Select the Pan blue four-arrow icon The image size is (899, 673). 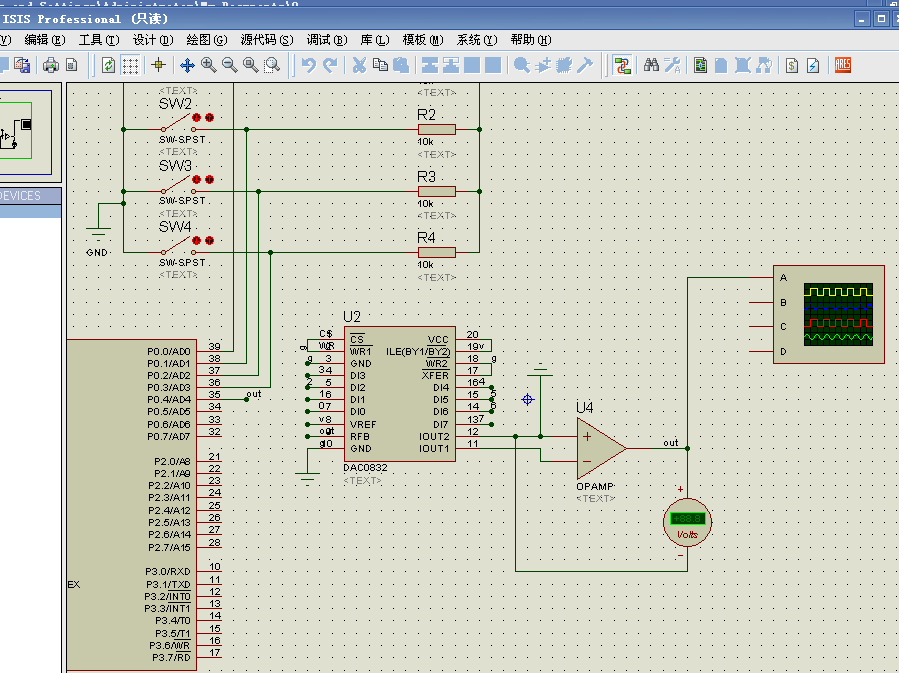click(x=187, y=65)
